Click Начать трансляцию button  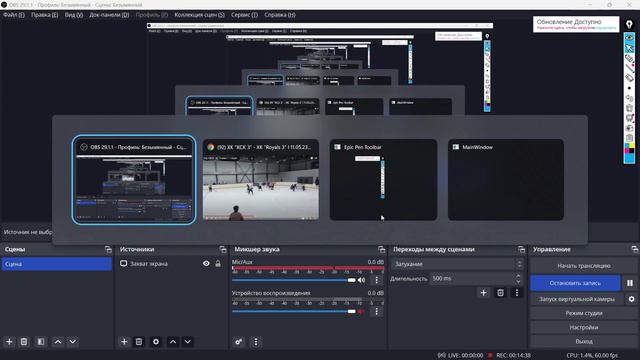click(584, 266)
